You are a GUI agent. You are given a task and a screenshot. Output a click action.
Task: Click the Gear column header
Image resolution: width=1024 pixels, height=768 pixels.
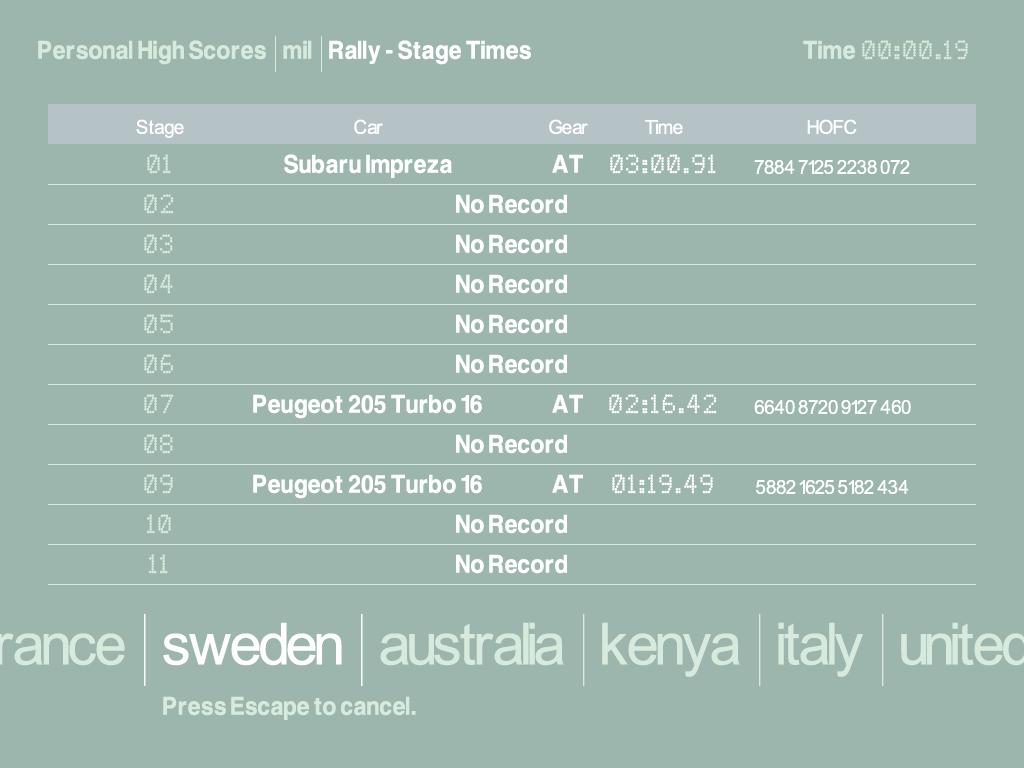[x=567, y=127]
